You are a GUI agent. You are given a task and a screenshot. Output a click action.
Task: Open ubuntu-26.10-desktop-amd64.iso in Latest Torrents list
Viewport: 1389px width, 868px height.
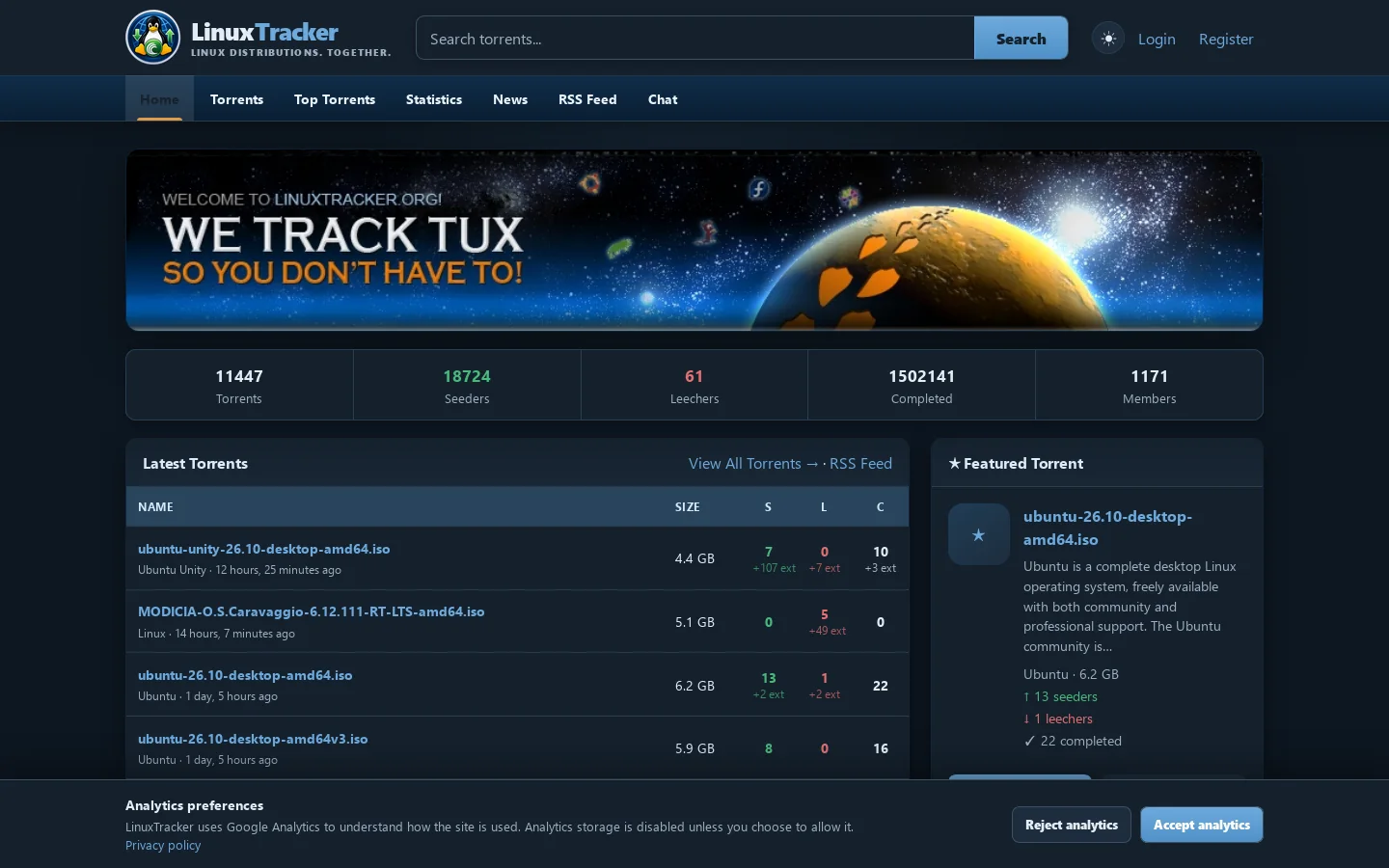[245, 675]
